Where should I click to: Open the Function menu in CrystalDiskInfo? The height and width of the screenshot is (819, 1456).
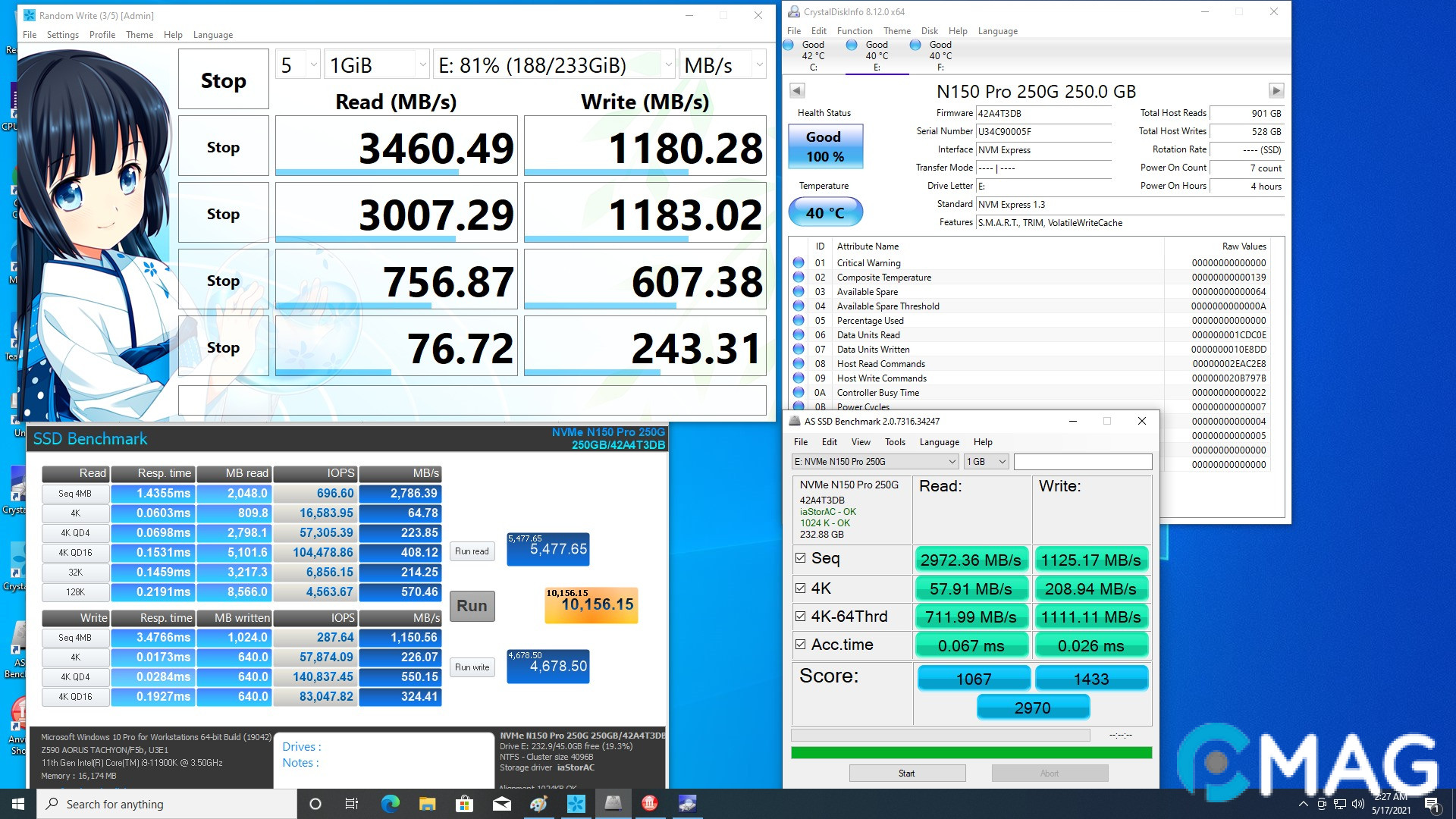click(854, 31)
